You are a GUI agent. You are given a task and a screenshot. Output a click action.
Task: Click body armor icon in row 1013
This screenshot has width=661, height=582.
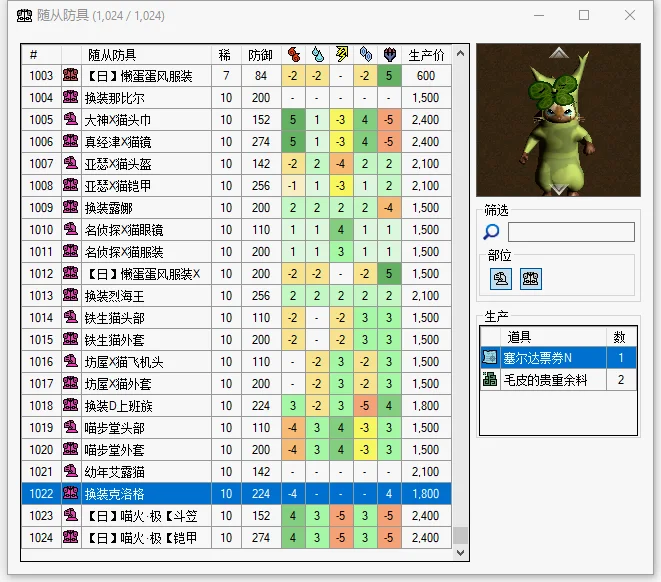pyautogui.click(x=71, y=295)
